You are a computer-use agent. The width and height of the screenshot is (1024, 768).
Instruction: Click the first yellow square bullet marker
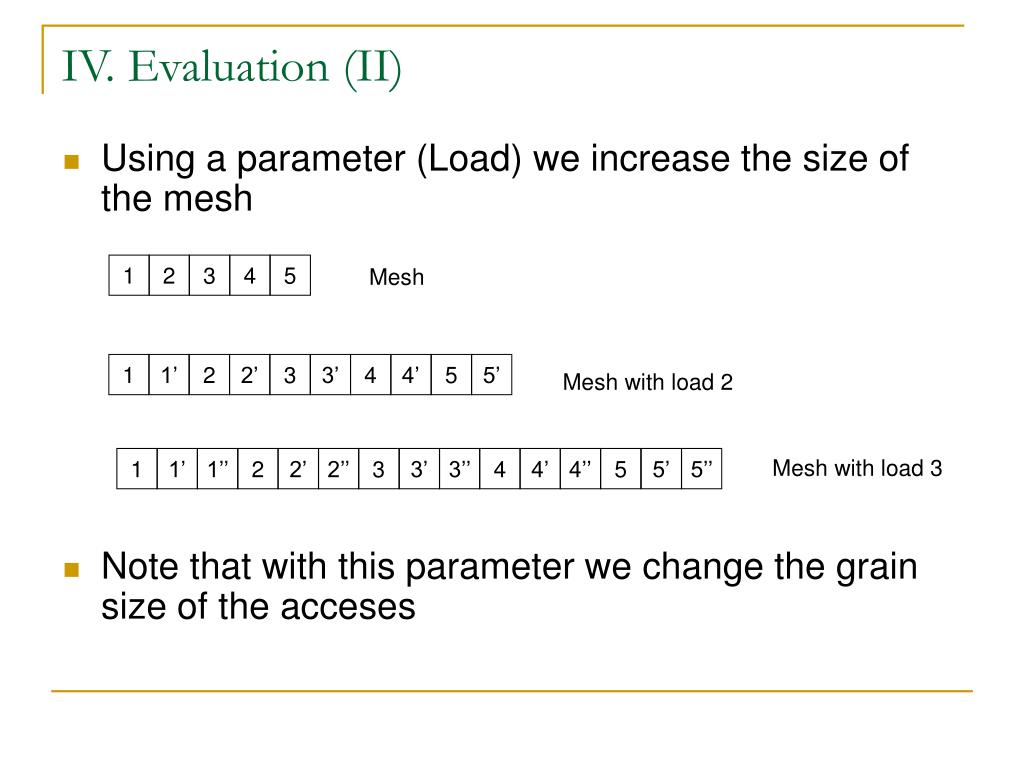(x=72, y=161)
